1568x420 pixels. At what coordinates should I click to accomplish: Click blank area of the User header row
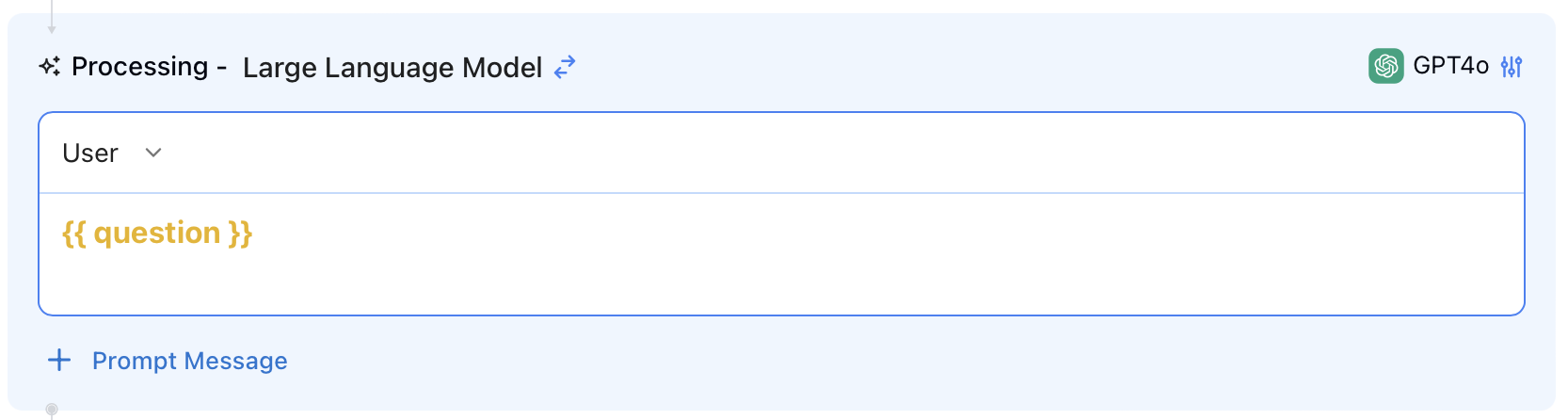click(x=847, y=153)
